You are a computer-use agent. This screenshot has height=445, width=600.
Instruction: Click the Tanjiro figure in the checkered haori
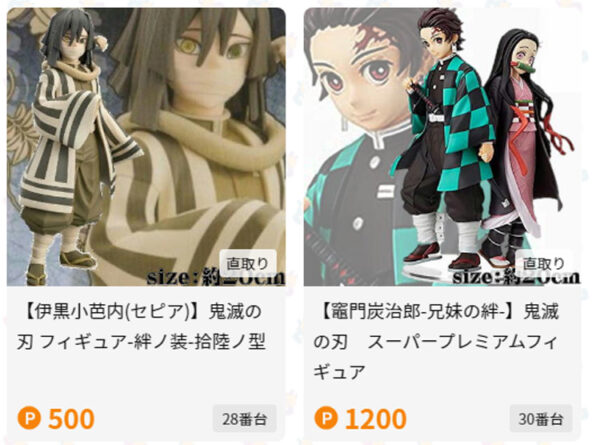pos(446,140)
